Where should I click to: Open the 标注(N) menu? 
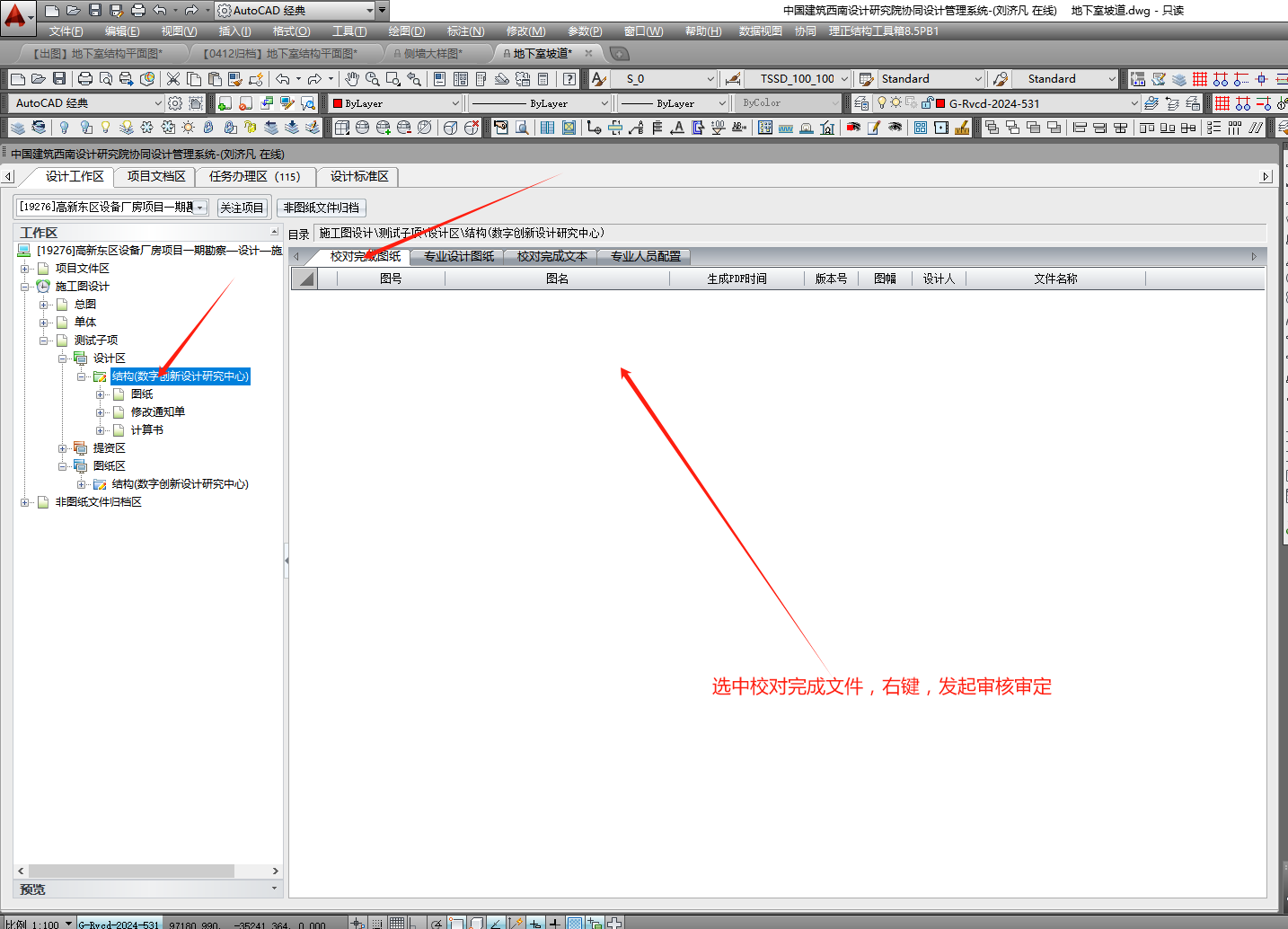pyautogui.click(x=465, y=31)
